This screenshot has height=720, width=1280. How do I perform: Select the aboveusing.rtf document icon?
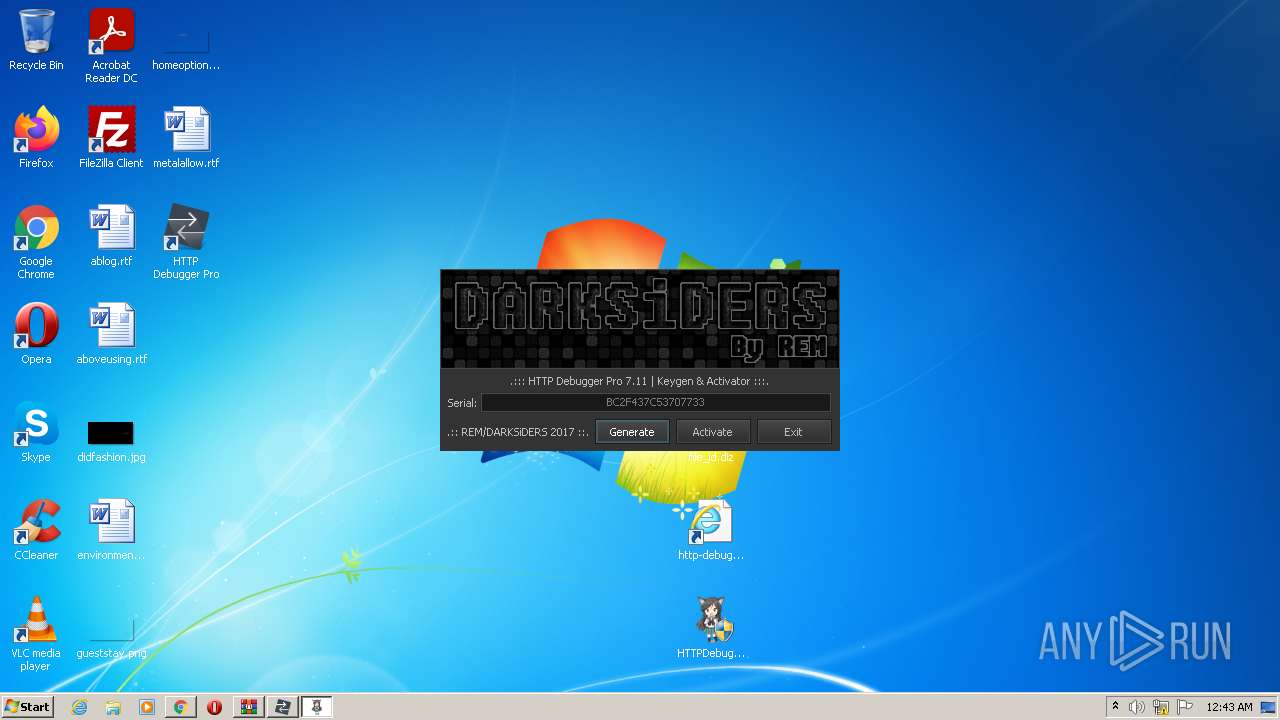[111, 334]
